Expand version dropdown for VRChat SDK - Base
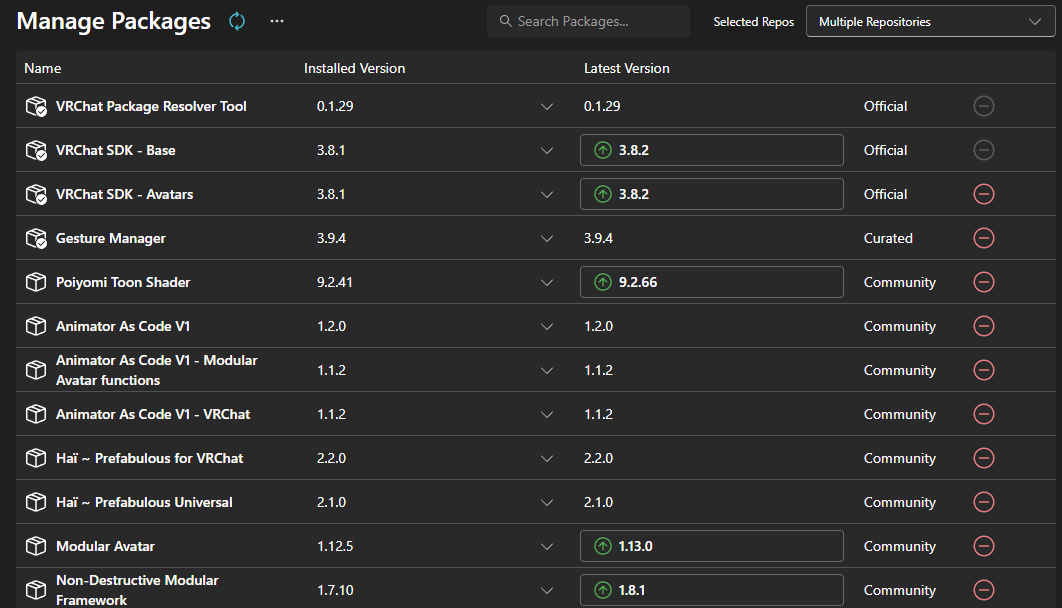Screen dimensions: 1062x608 [x=547, y=151]
